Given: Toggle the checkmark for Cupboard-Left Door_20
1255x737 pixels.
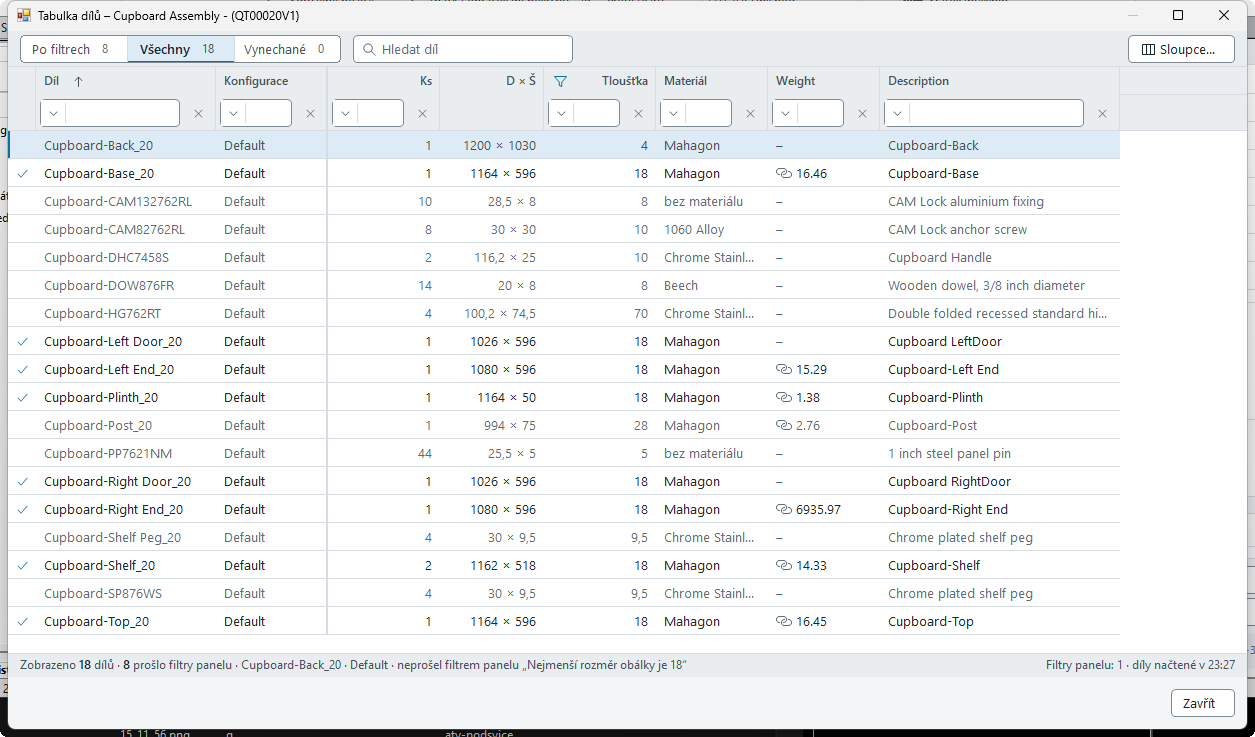Looking at the screenshot, I should 23,341.
